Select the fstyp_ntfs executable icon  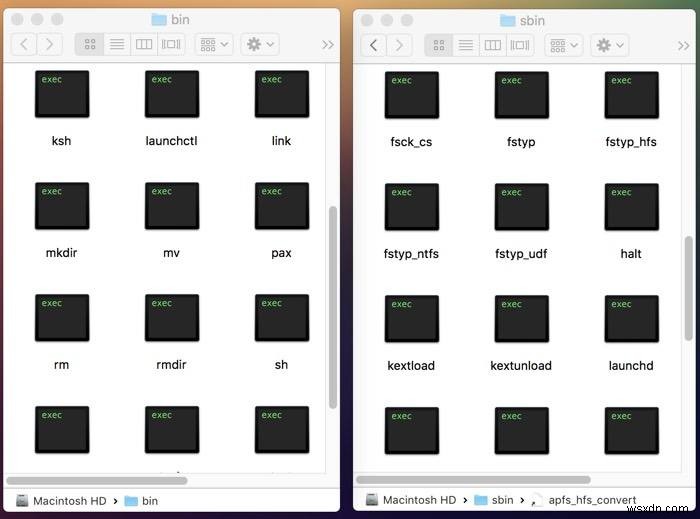[412, 207]
